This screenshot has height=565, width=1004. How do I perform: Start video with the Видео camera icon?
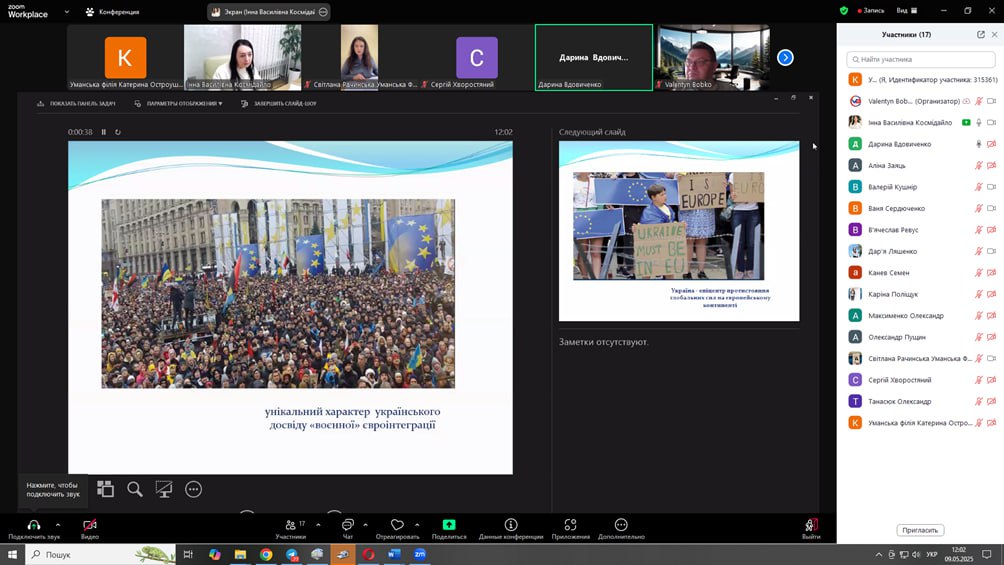click(90, 524)
